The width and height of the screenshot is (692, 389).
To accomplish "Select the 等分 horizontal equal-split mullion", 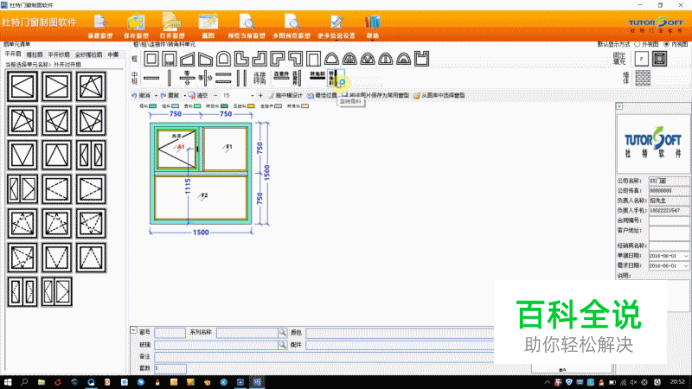I will tap(187, 78).
